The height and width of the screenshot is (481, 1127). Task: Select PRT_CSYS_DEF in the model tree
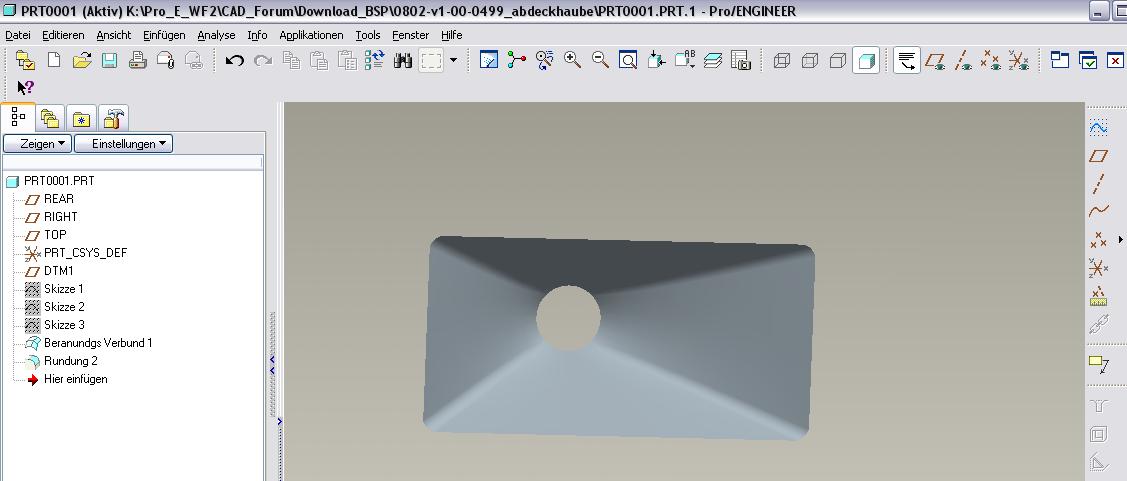(x=86, y=253)
